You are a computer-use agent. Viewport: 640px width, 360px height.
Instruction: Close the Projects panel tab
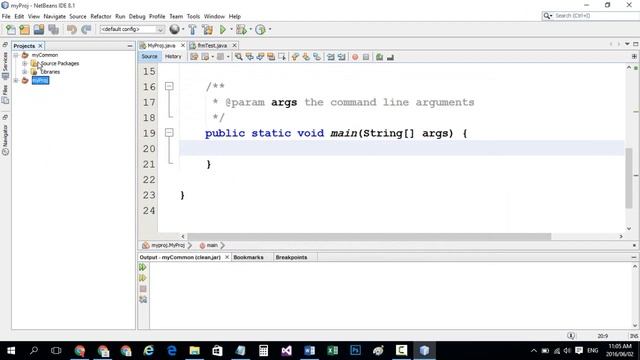tap(40, 46)
